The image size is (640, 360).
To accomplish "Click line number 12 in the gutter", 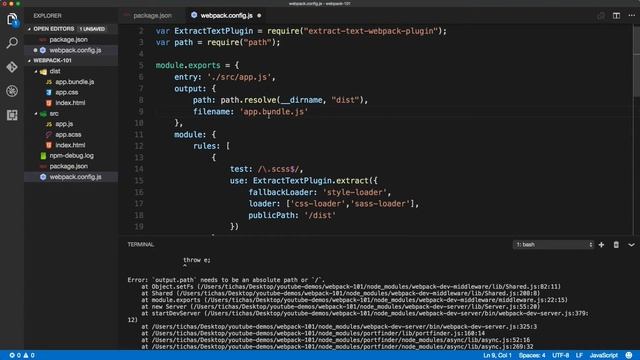I will [139, 146].
